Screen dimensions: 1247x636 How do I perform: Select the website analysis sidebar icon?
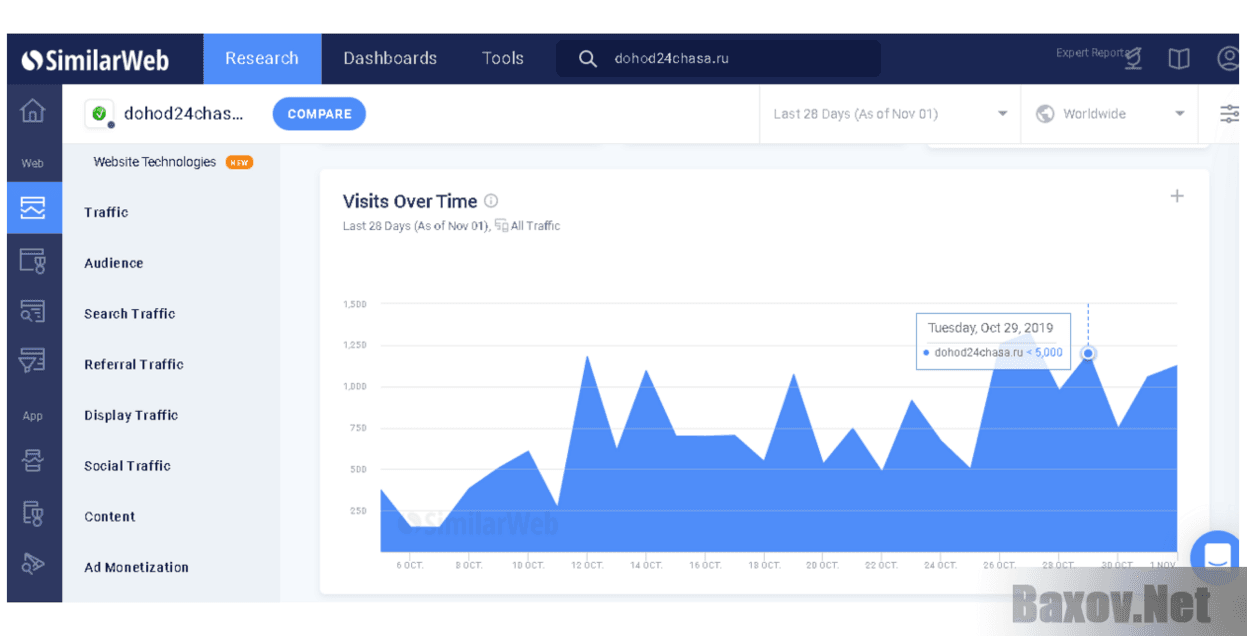33,208
